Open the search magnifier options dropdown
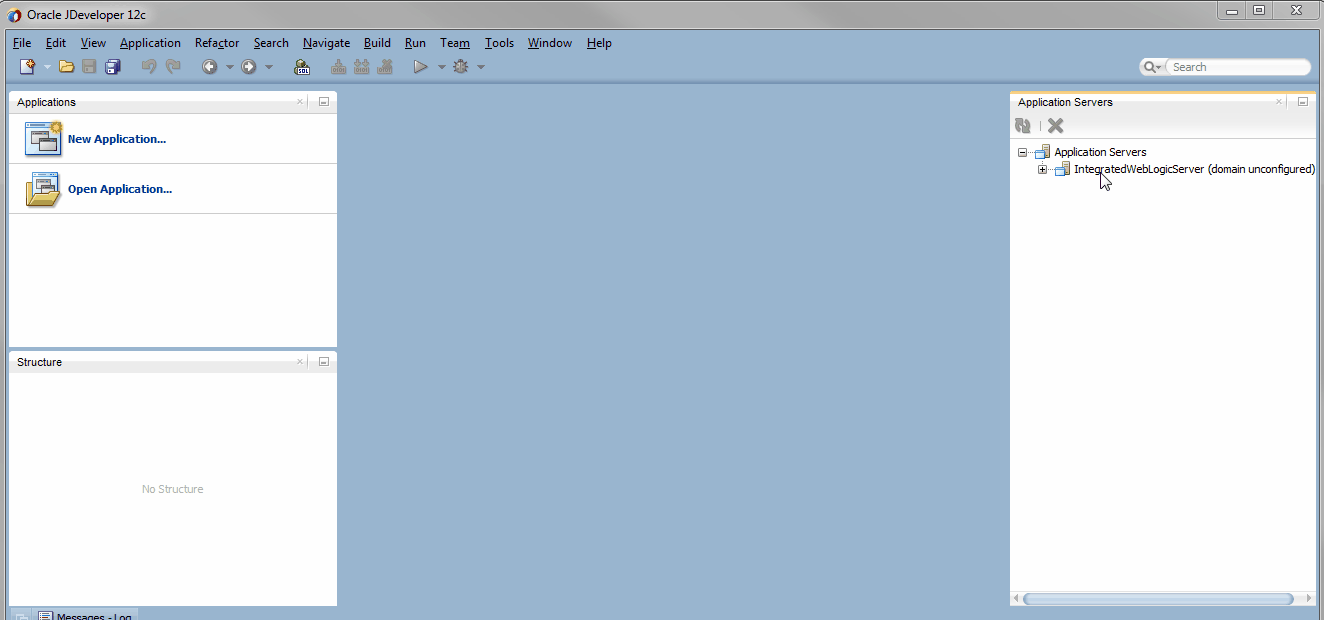The width and height of the screenshot is (1324, 620). [1152, 67]
